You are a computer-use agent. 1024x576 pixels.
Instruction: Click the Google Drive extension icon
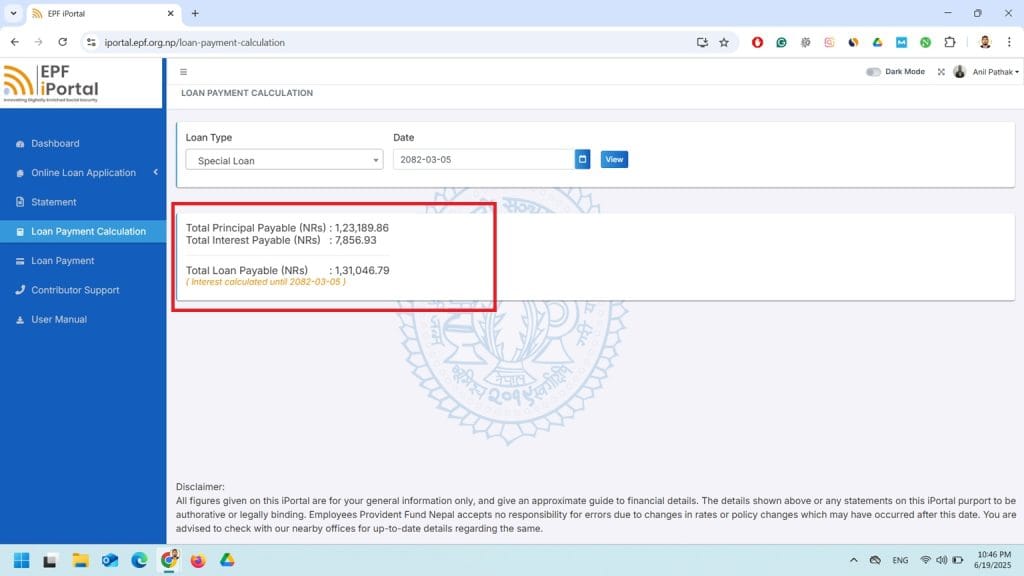(x=877, y=42)
